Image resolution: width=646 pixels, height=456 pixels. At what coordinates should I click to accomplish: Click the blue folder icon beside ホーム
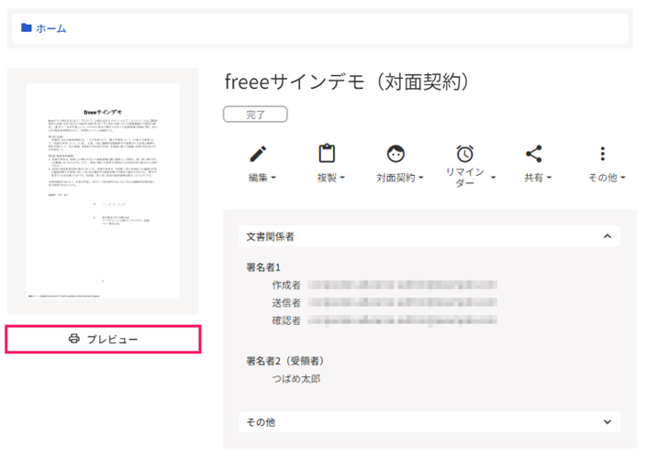[26, 28]
